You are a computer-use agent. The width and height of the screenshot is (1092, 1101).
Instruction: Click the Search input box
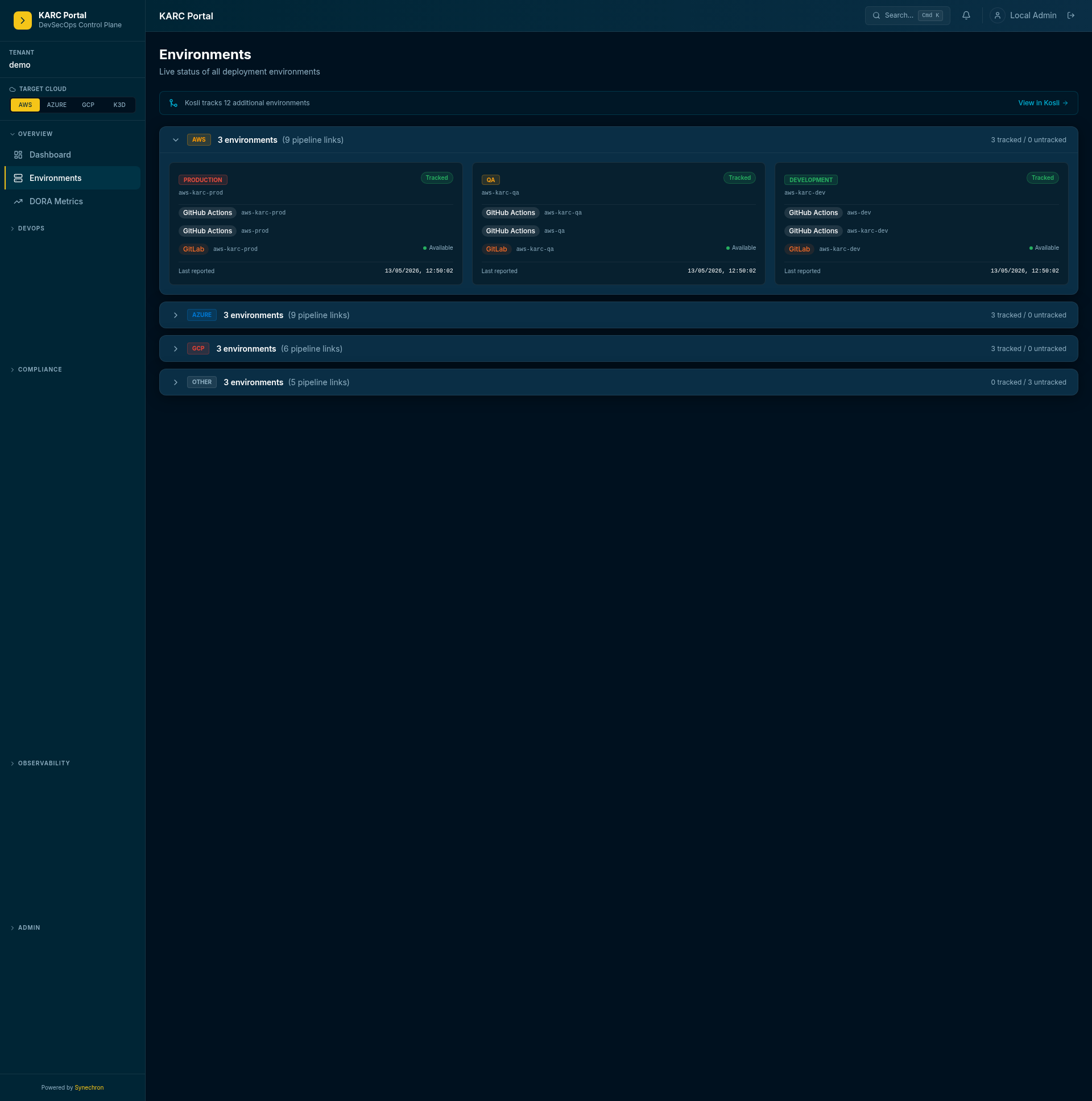[x=907, y=15]
